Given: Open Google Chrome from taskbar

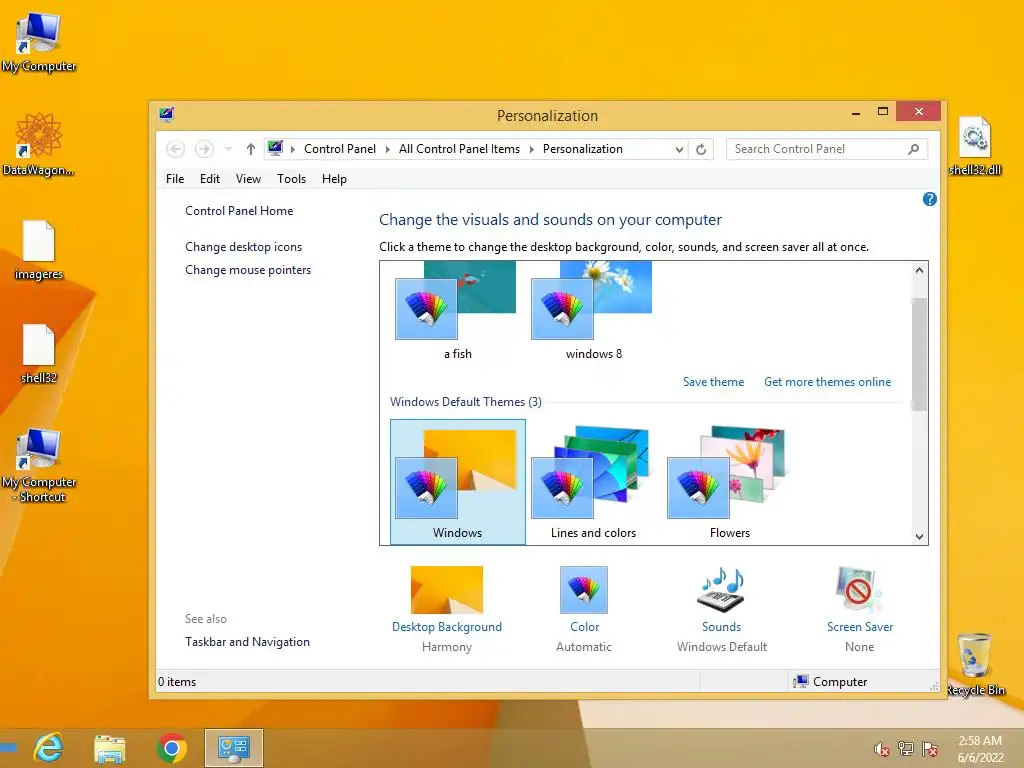Looking at the screenshot, I should [x=172, y=748].
